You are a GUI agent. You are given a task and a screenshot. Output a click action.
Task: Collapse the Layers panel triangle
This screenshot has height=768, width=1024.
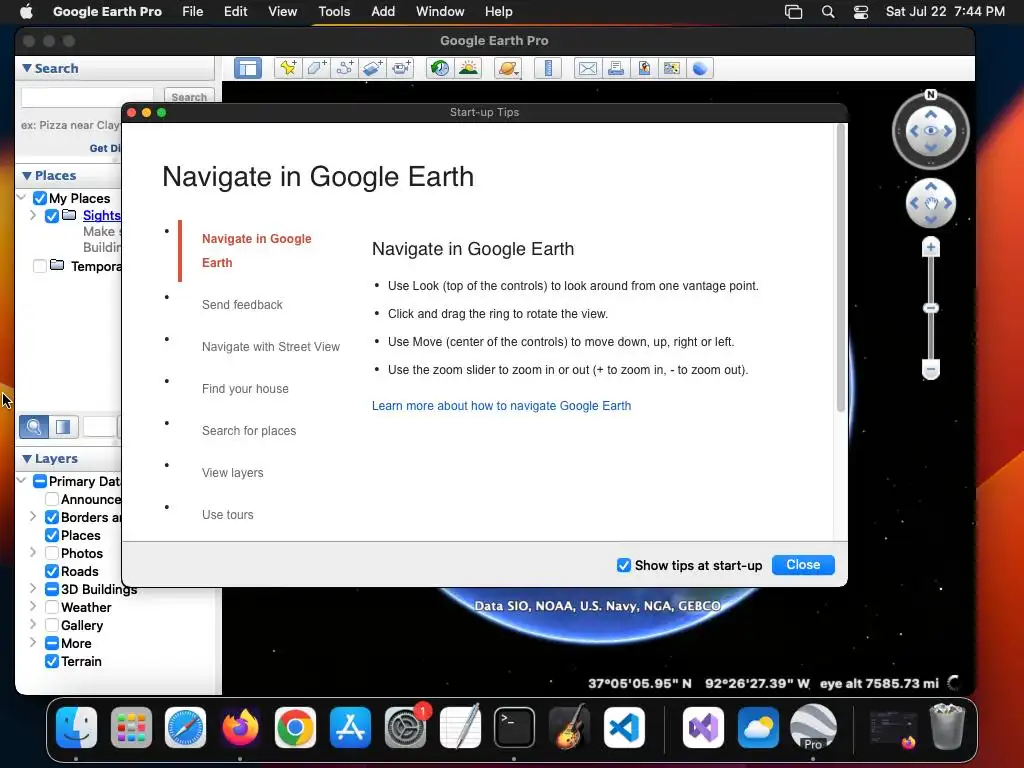27,459
